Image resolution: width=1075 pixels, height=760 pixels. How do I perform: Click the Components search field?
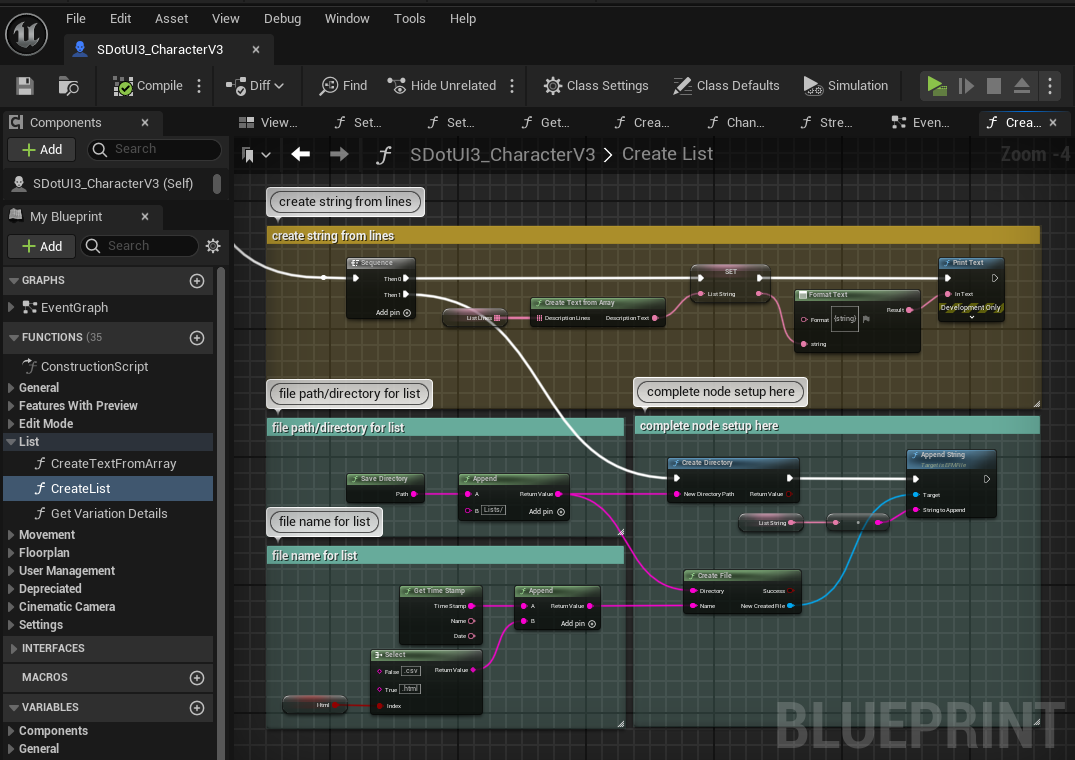pyautogui.click(x=154, y=149)
